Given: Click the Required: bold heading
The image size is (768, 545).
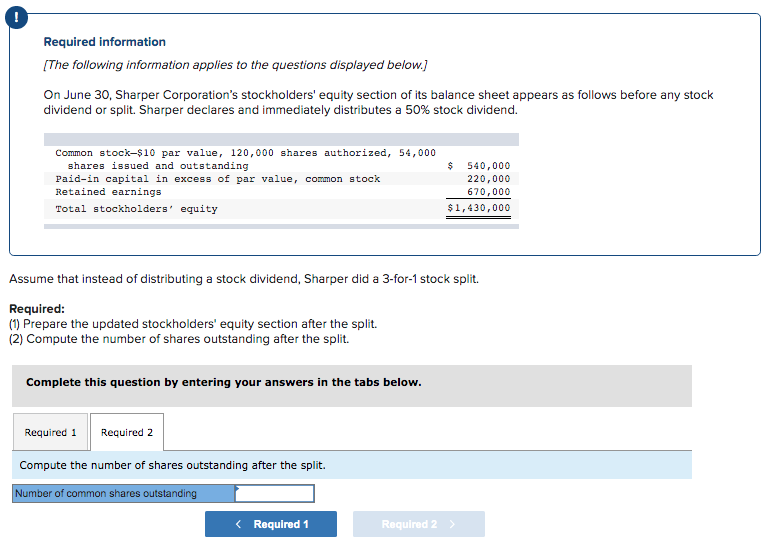Looking at the screenshot, I should [x=37, y=308].
